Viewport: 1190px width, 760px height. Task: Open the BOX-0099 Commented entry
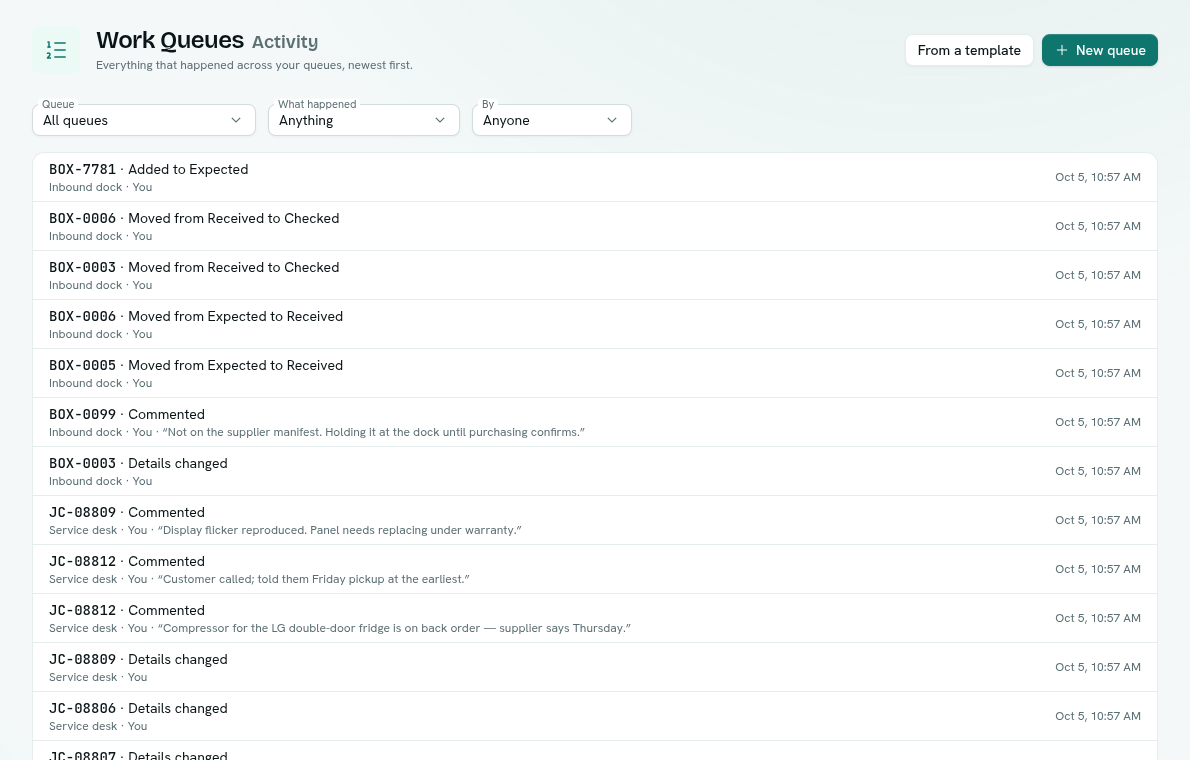coord(595,422)
